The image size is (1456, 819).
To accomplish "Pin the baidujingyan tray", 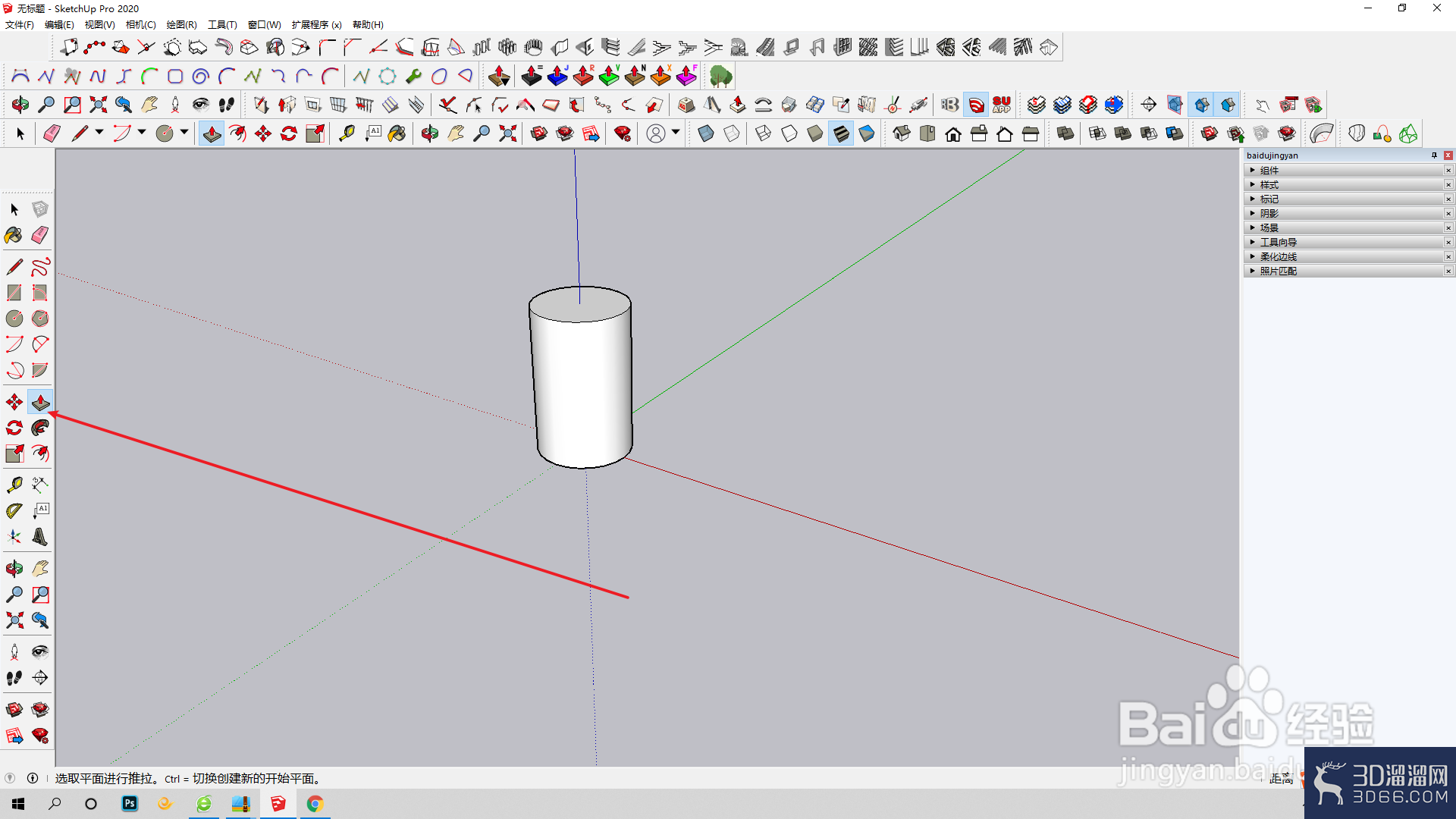I will pos(1434,155).
